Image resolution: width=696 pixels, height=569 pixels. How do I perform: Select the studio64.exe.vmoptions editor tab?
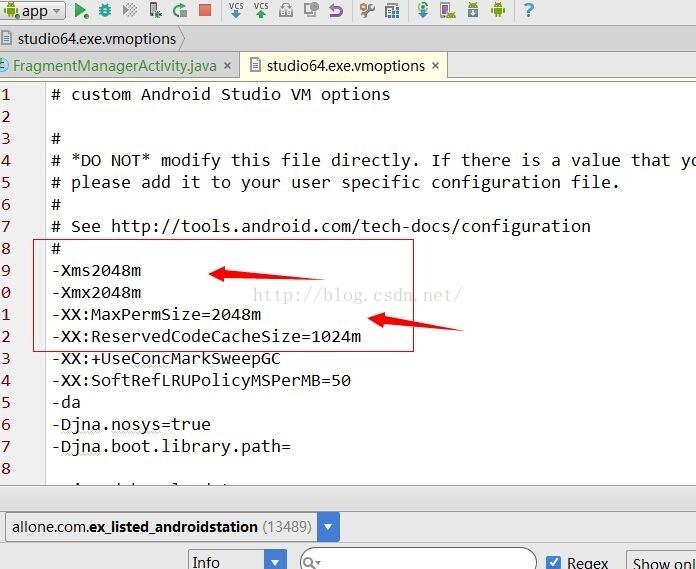346,66
